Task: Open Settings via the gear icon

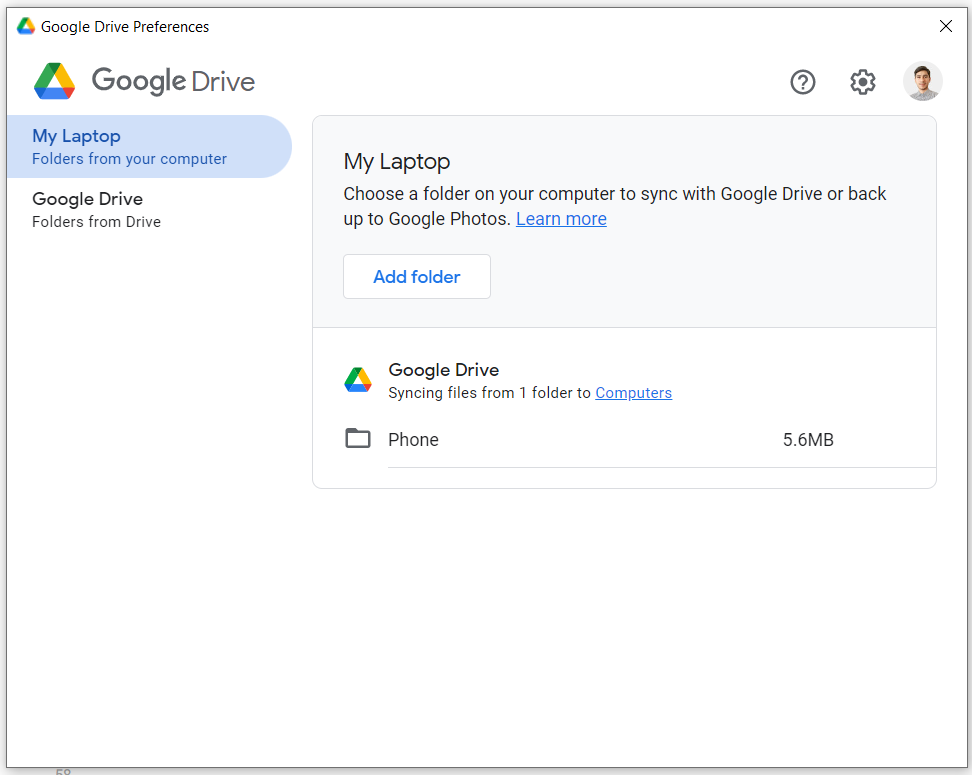Action: (x=862, y=82)
